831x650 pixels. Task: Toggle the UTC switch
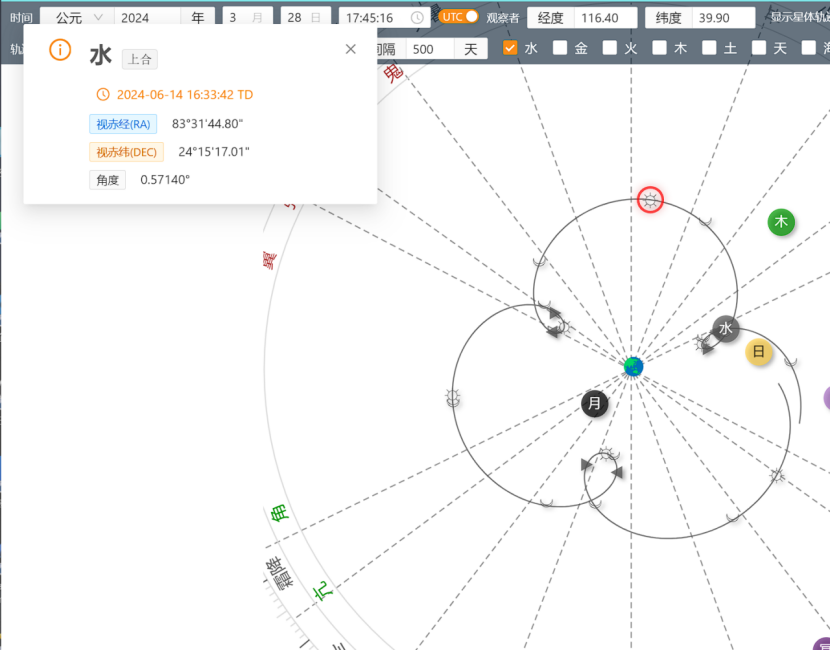[x=459, y=17]
